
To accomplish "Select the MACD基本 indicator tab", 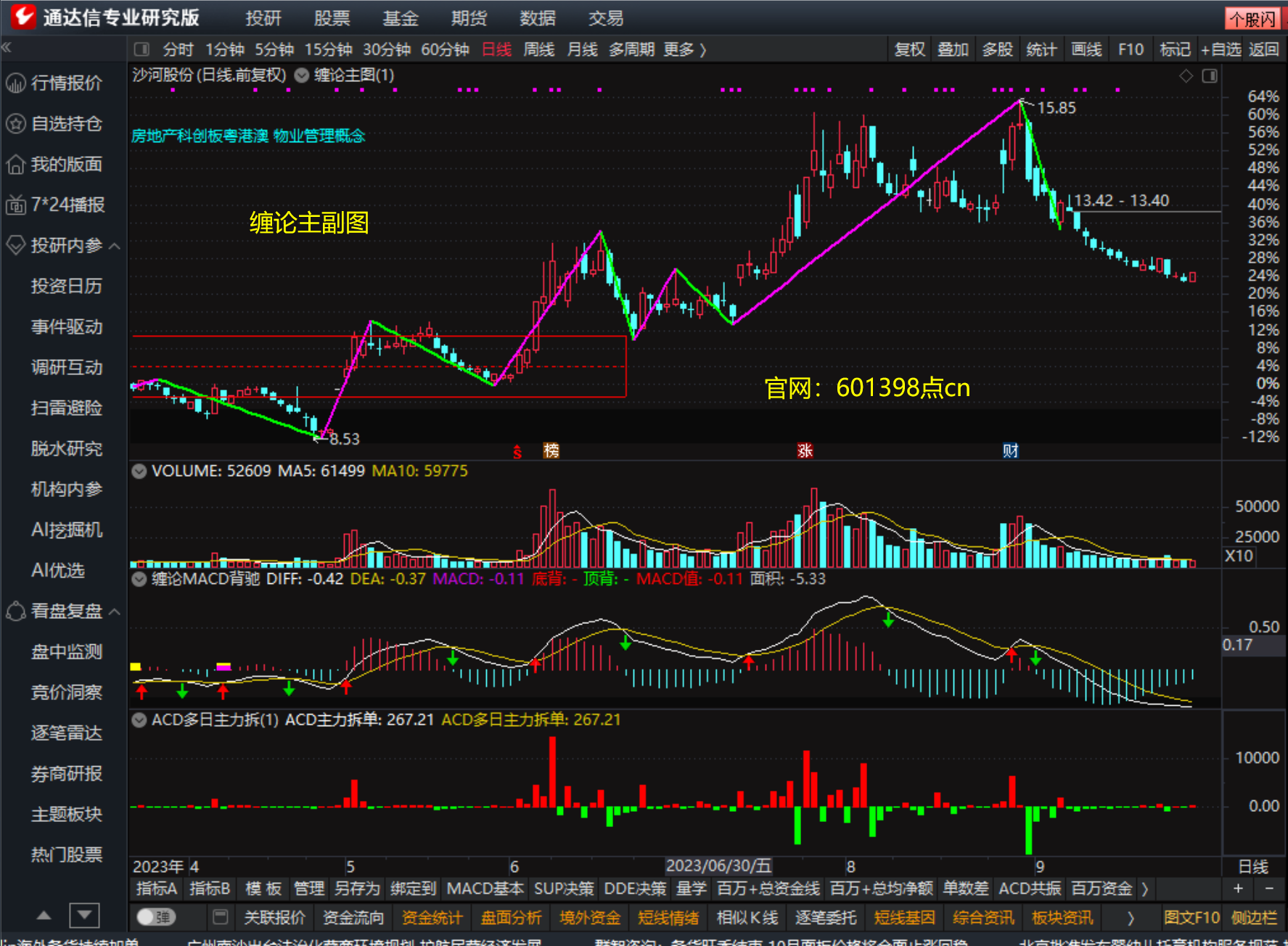I will click(485, 888).
